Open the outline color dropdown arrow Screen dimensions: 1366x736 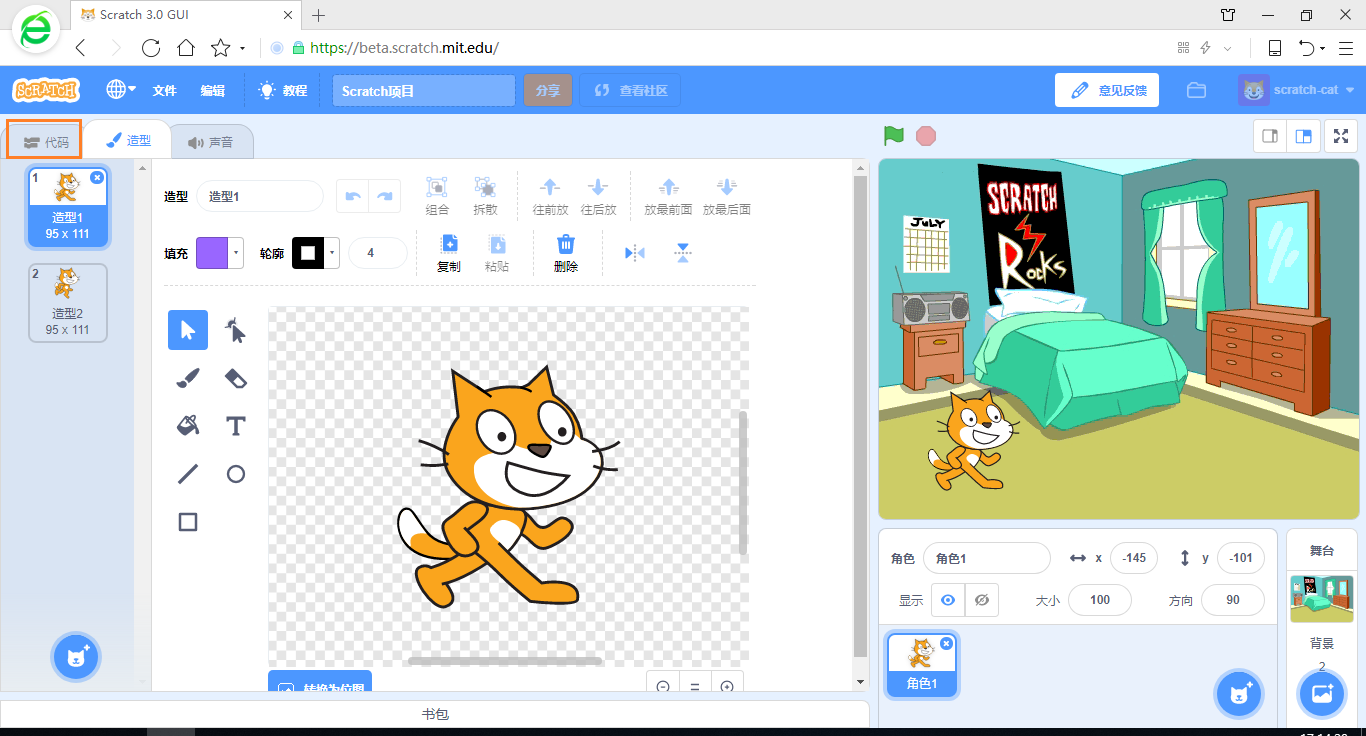[x=332, y=253]
